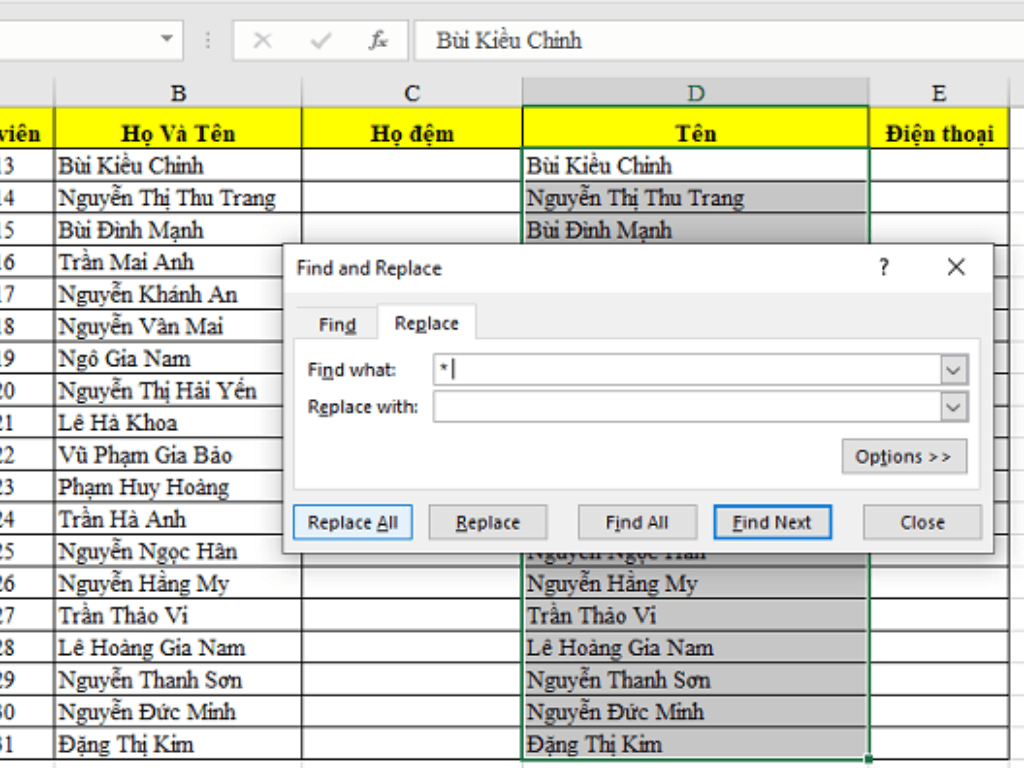Image resolution: width=1024 pixels, height=768 pixels.
Task: Click into the Replace with text field
Action: click(x=686, y=407)
